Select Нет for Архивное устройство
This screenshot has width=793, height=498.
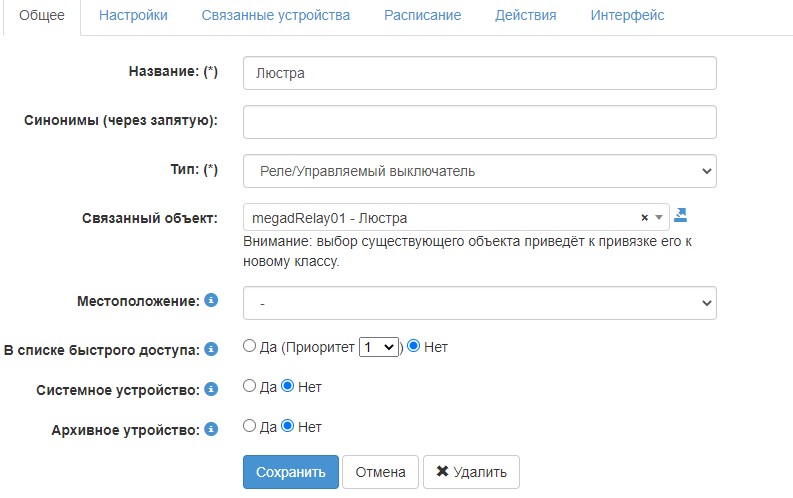(x=288, y=426)
